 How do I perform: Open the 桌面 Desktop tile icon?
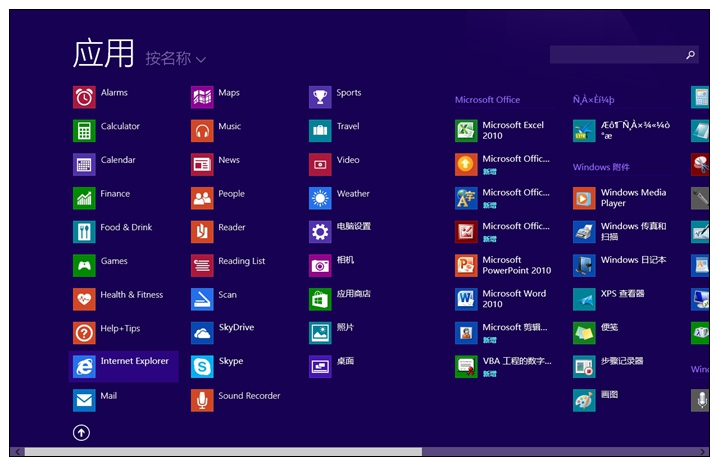(x=320, y=367)
